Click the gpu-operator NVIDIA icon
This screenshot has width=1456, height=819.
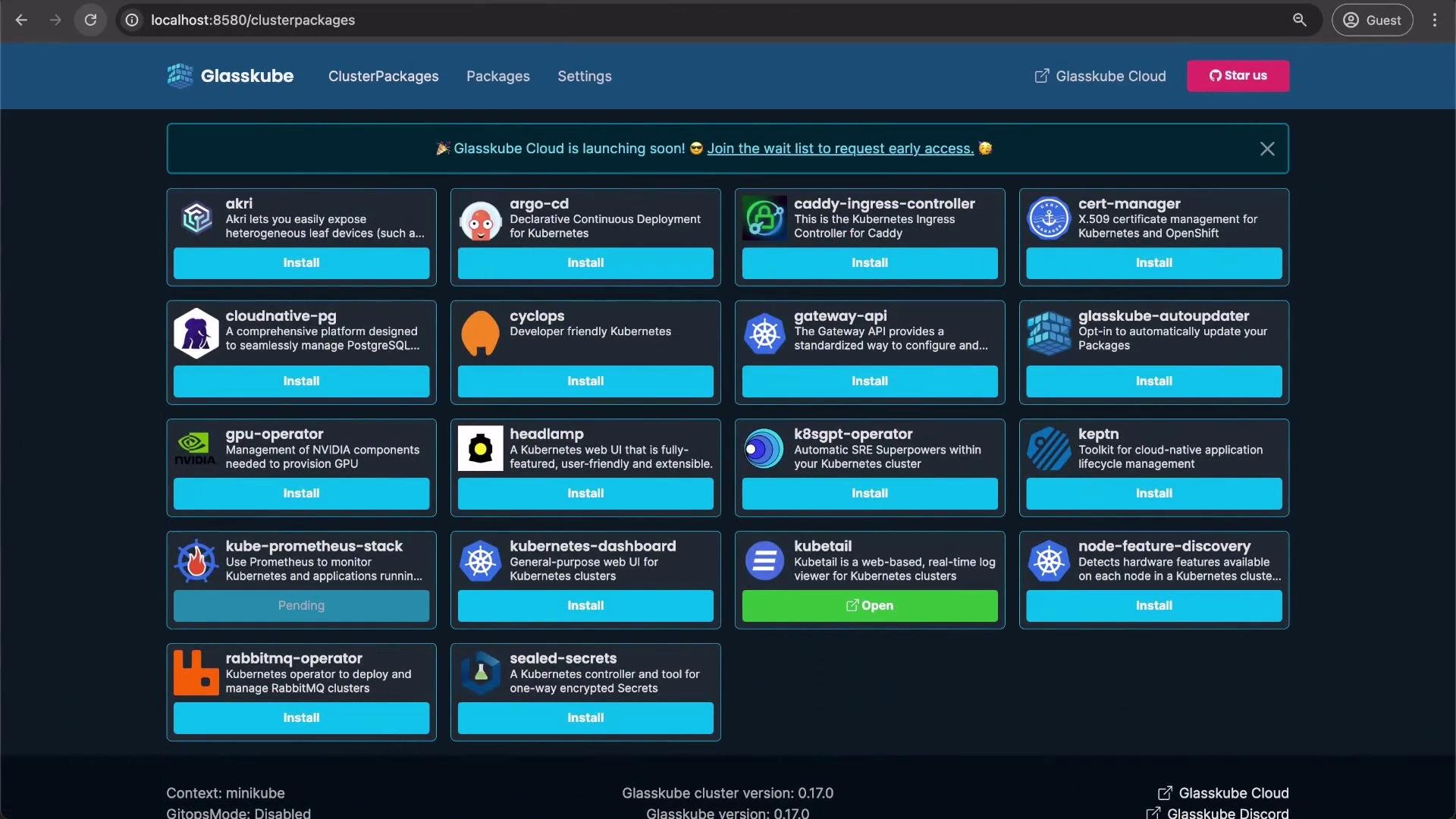(196, 448)
